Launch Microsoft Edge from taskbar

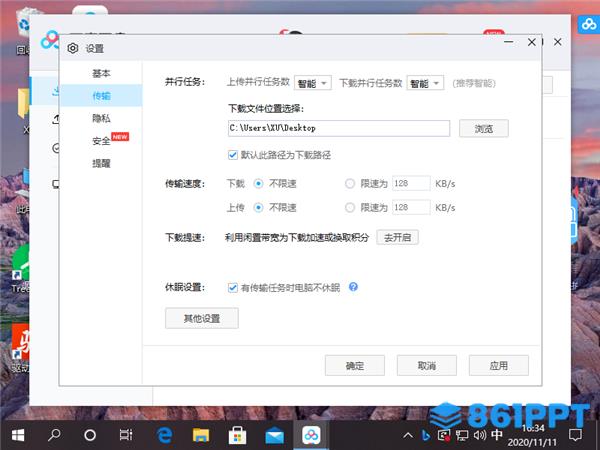point(165,435)
